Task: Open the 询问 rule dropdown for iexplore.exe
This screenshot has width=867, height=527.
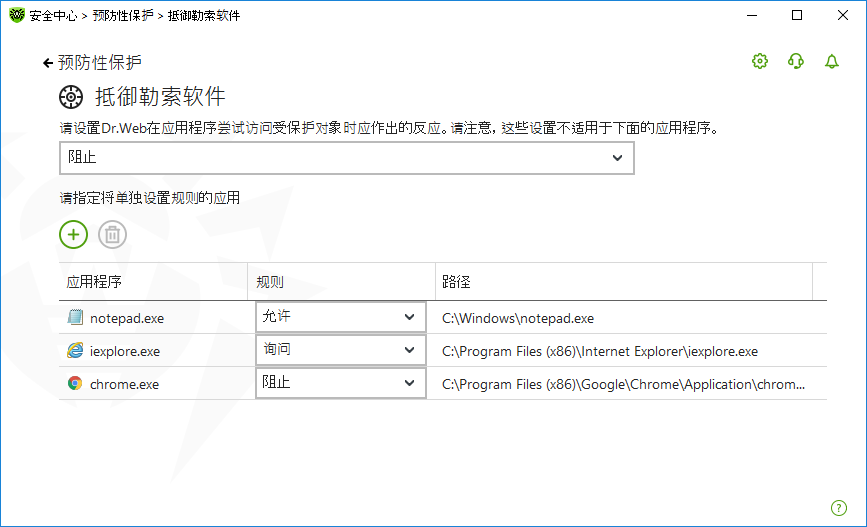Action: (x=340, y=350)
